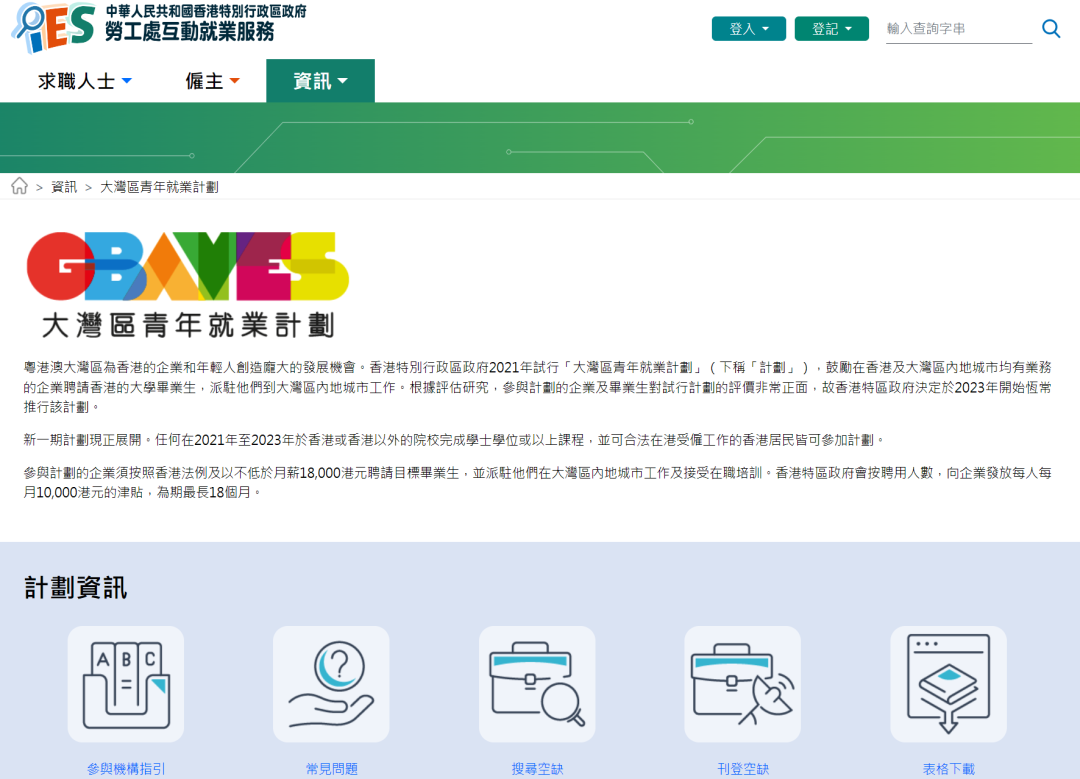Click the iES site logo
This screenshot has width=1080, height=779.
click(x=56, y=27)
